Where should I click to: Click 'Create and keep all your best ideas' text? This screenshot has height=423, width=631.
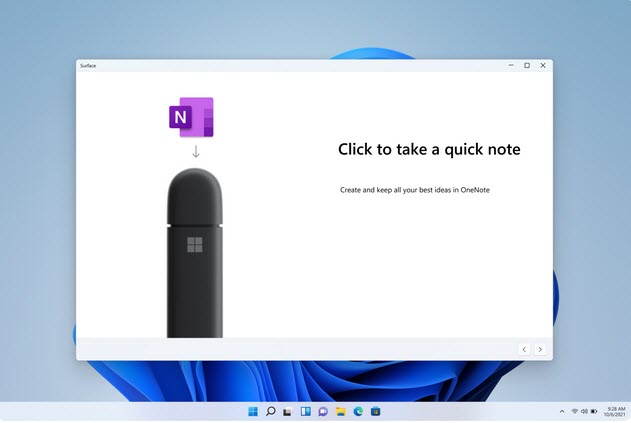pos(394,190)
